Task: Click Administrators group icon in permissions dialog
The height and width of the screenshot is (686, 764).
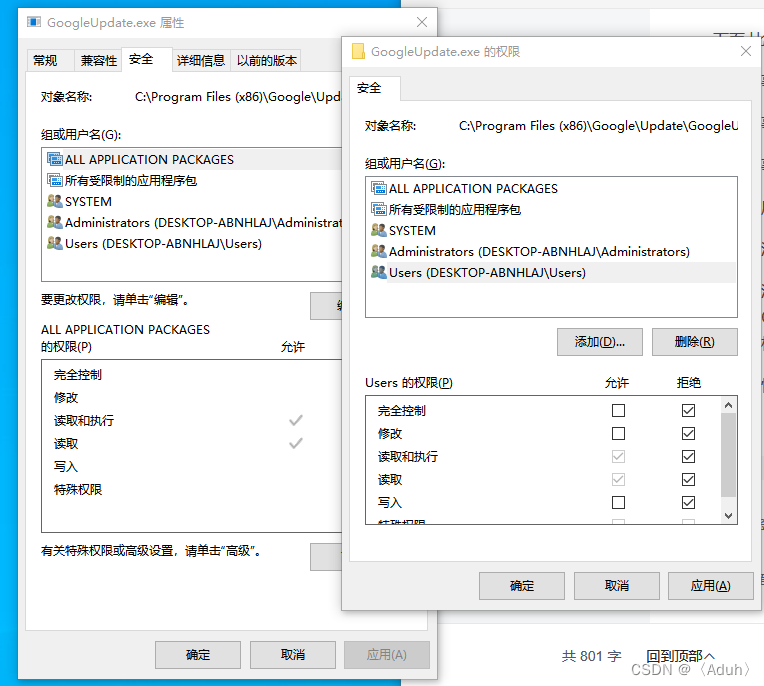Action: coord(379,251)
